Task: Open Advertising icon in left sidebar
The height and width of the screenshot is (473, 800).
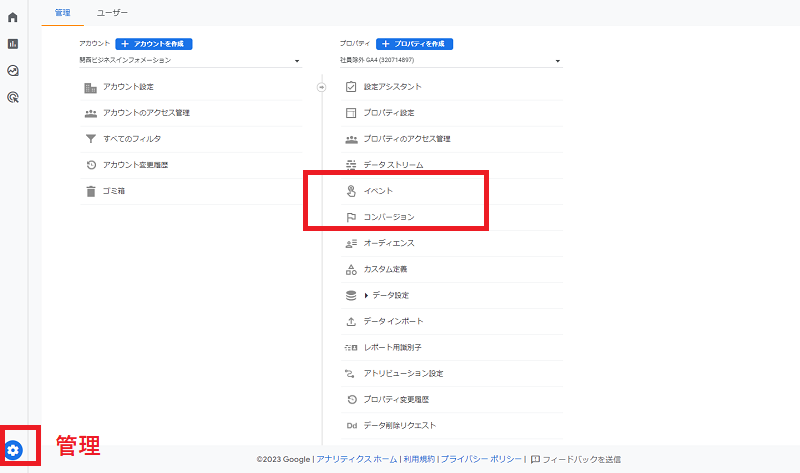Action: (x=13, y=98)
